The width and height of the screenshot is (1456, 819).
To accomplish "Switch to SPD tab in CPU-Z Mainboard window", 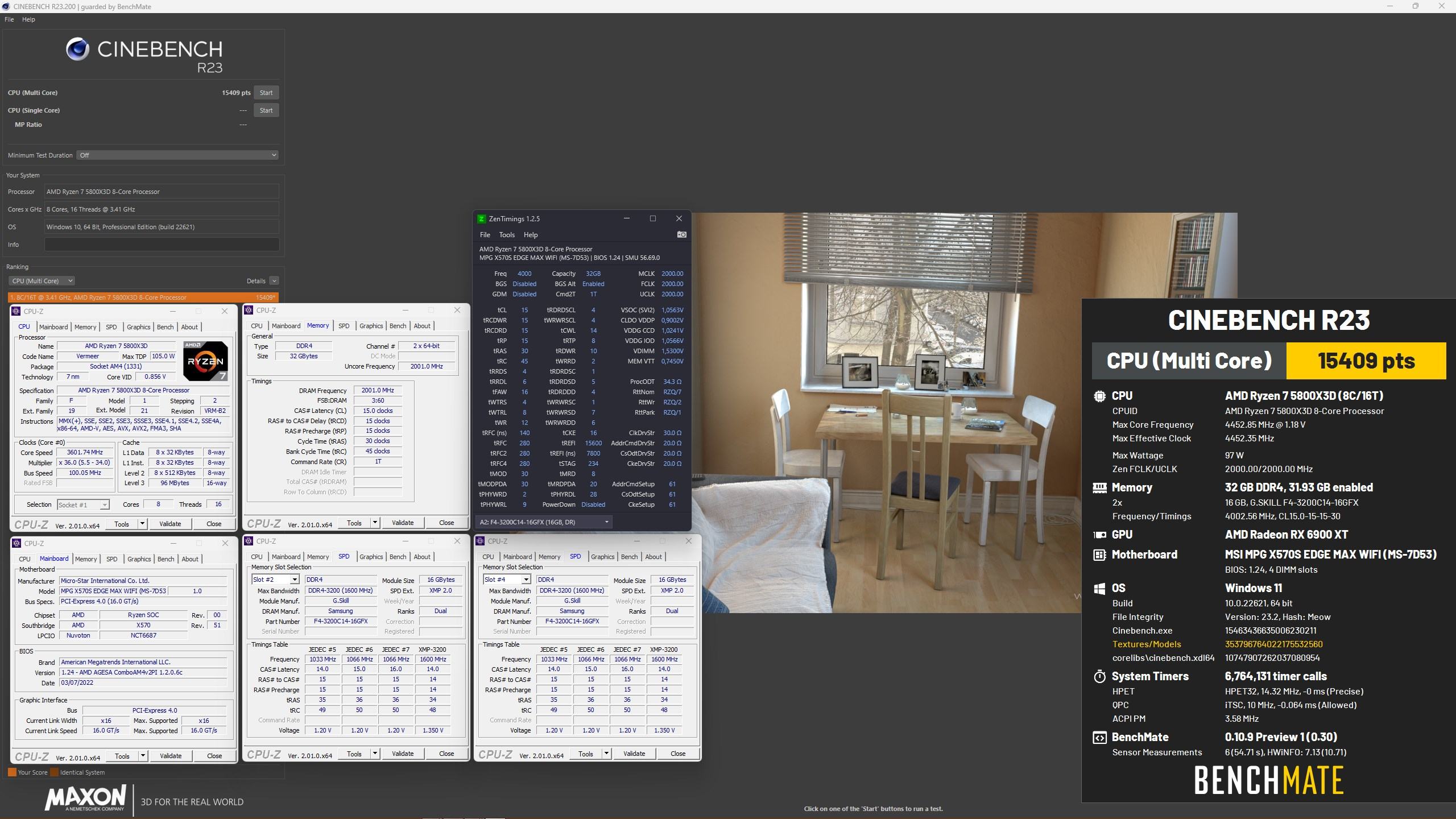I will pyautogui.click(x=111, y=559).
